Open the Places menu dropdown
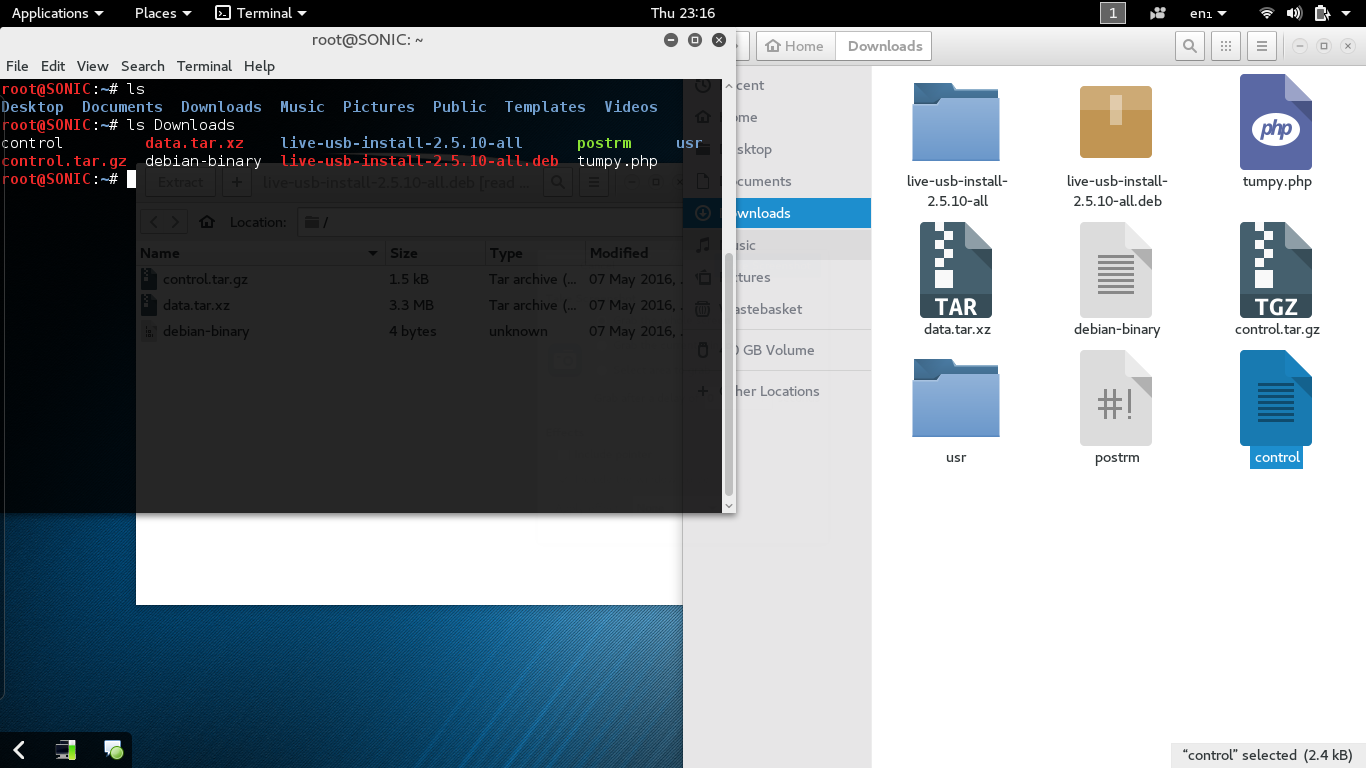This screenshot has width=1366, height=768. (162, 13)
